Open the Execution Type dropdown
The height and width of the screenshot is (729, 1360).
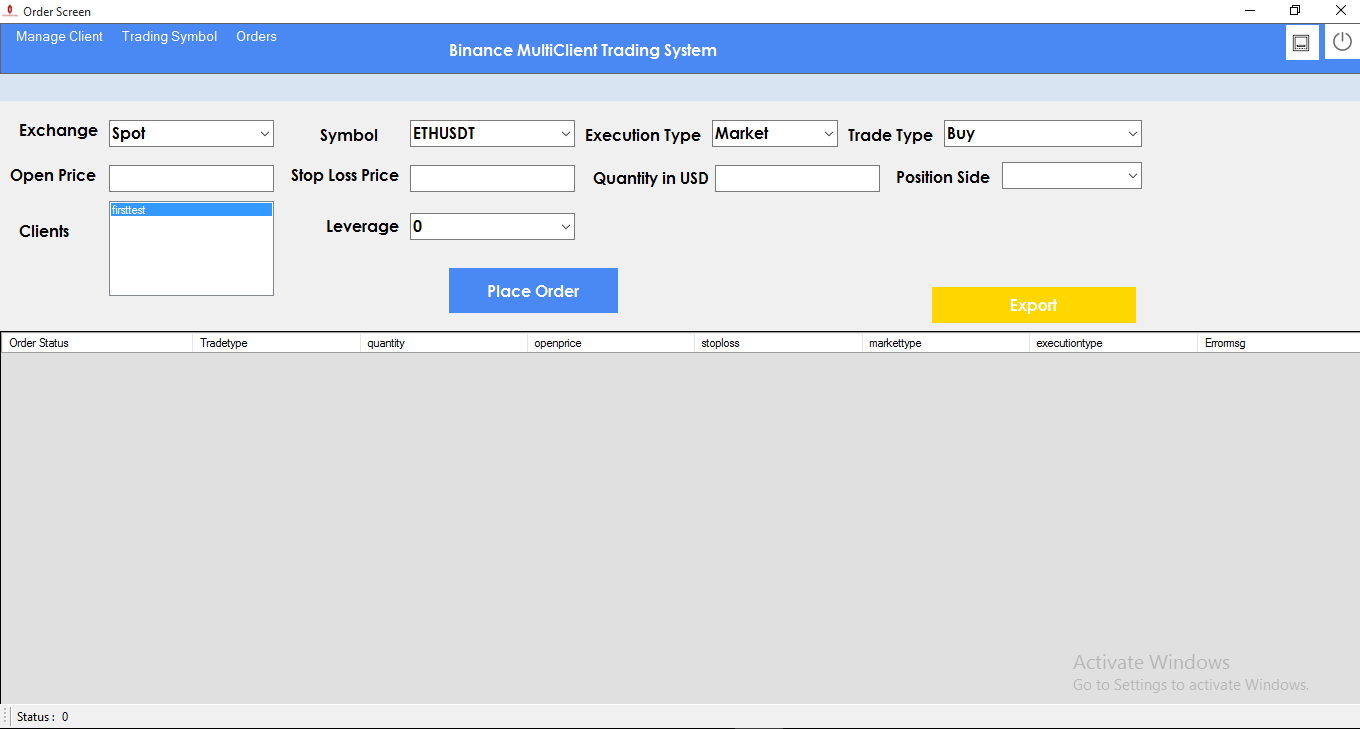(775, 133)
